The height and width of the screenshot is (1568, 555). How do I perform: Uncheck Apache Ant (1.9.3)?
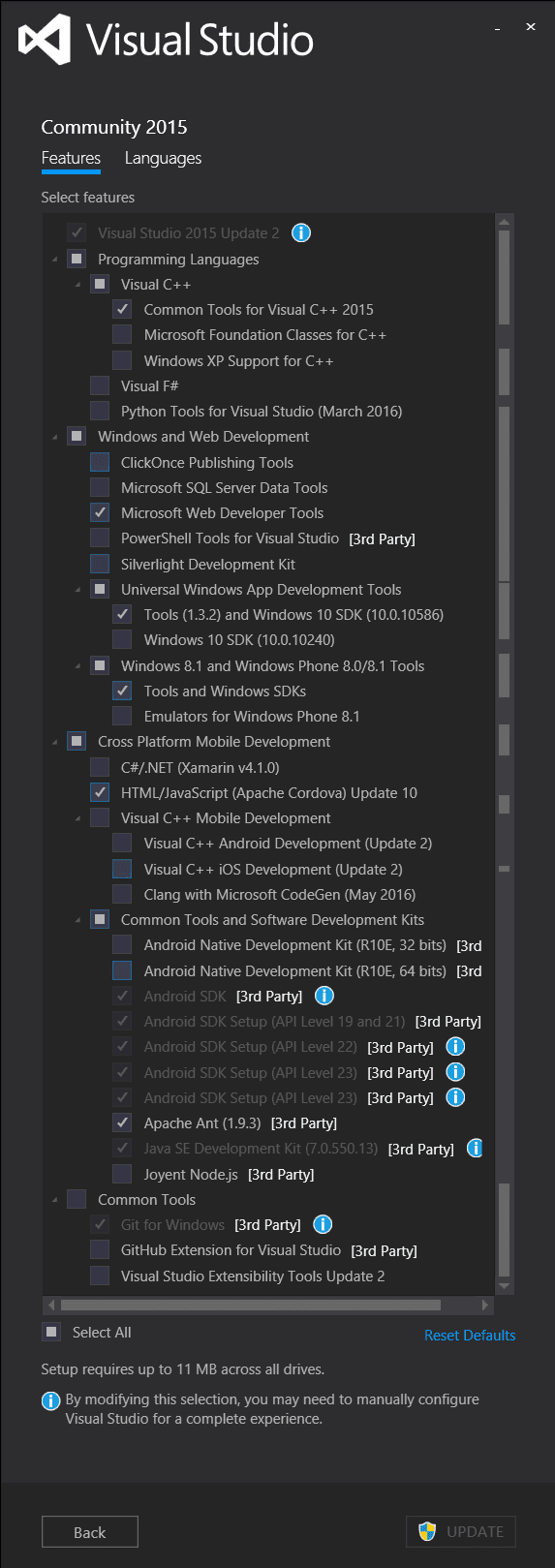pos(122,1122)
